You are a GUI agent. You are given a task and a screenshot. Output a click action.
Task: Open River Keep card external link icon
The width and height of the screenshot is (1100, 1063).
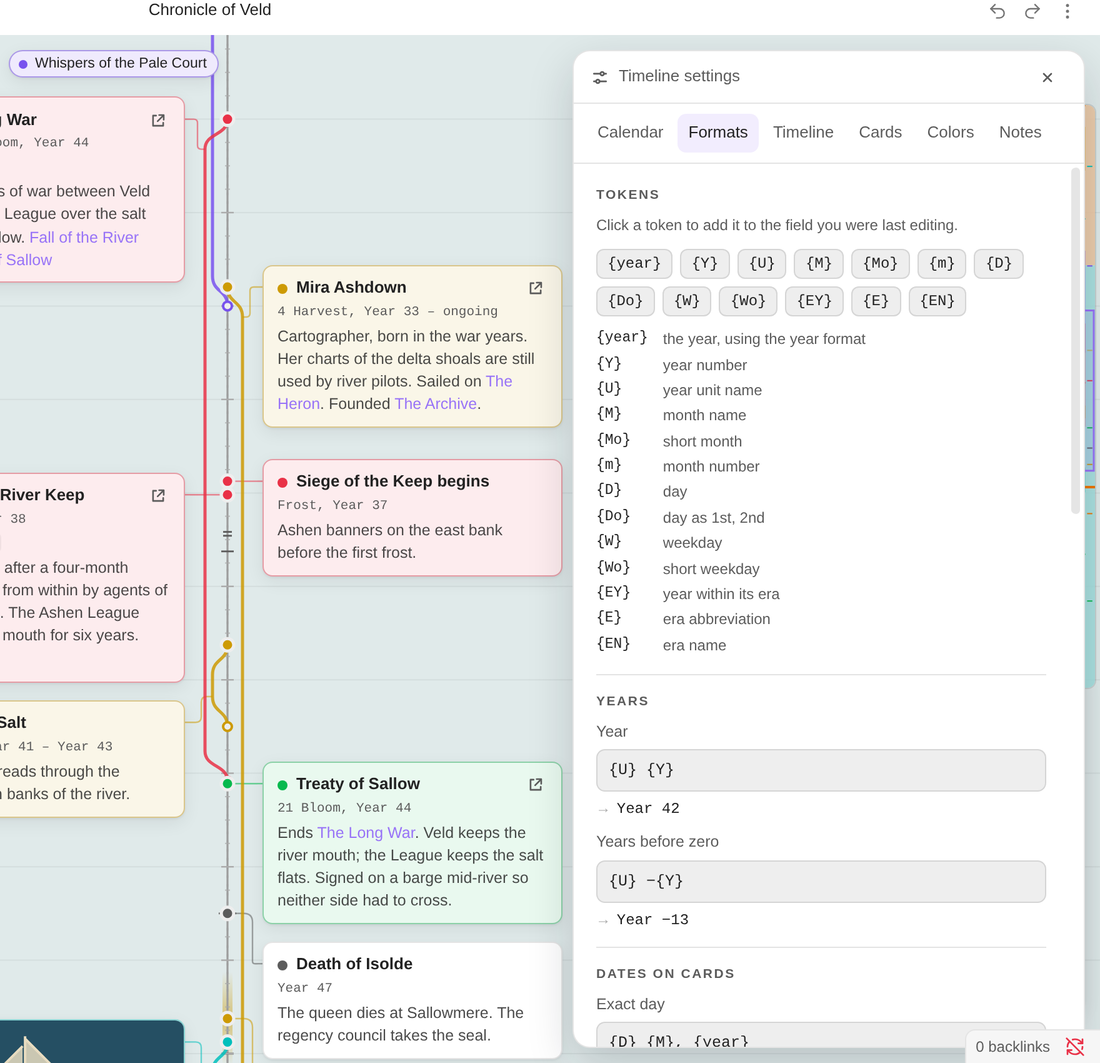[159, 495]
